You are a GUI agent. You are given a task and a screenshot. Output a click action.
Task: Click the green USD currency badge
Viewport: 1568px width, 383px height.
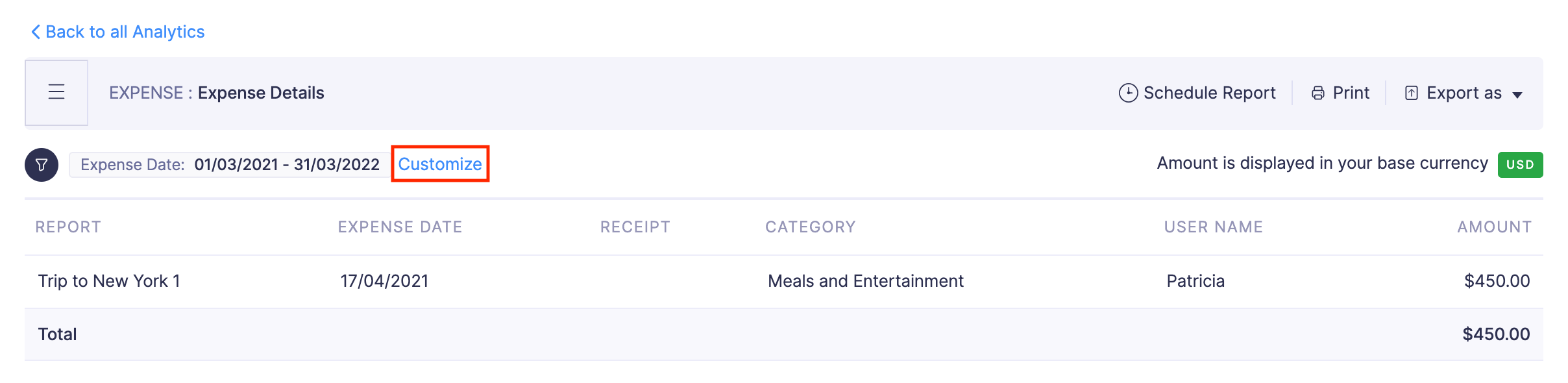point(1519,165)
